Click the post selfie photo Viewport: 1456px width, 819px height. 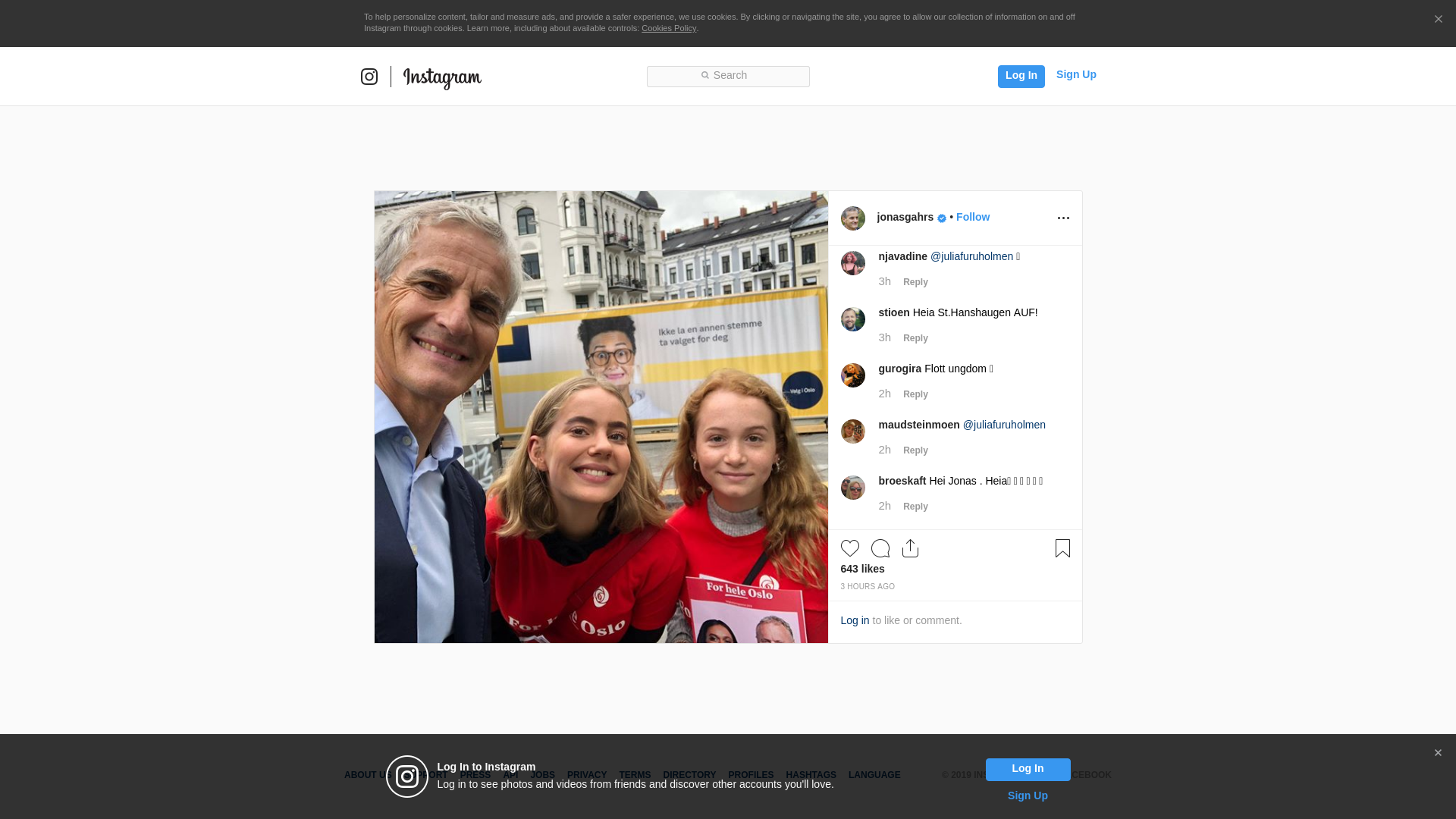601,417
